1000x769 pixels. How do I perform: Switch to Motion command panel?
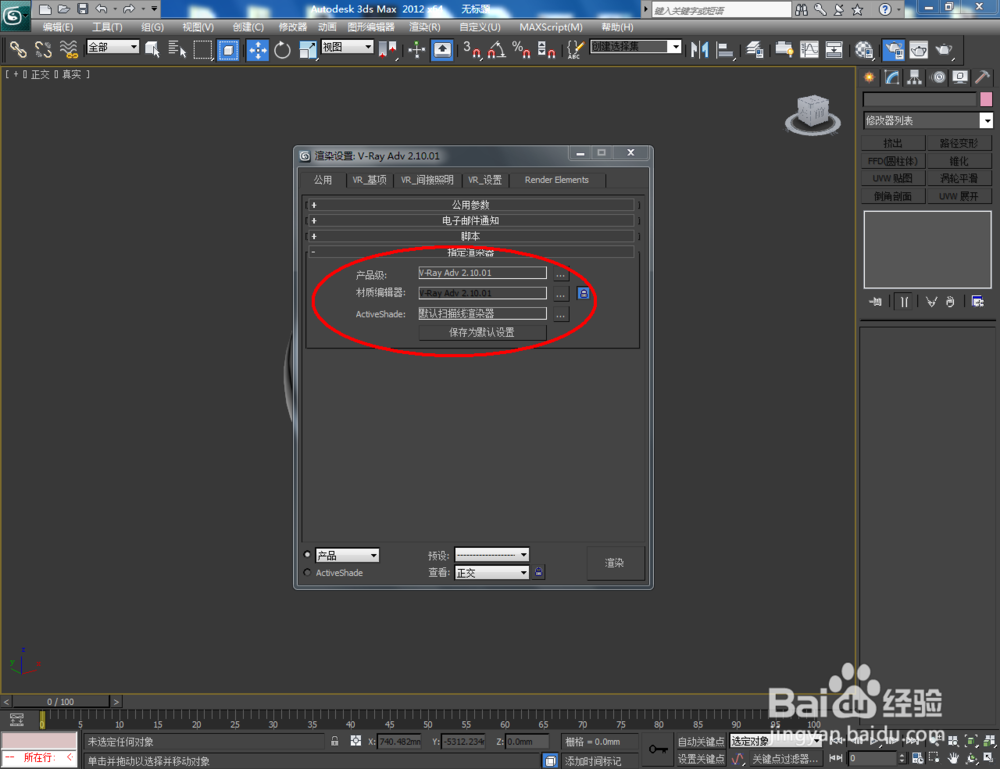point(938,78)
